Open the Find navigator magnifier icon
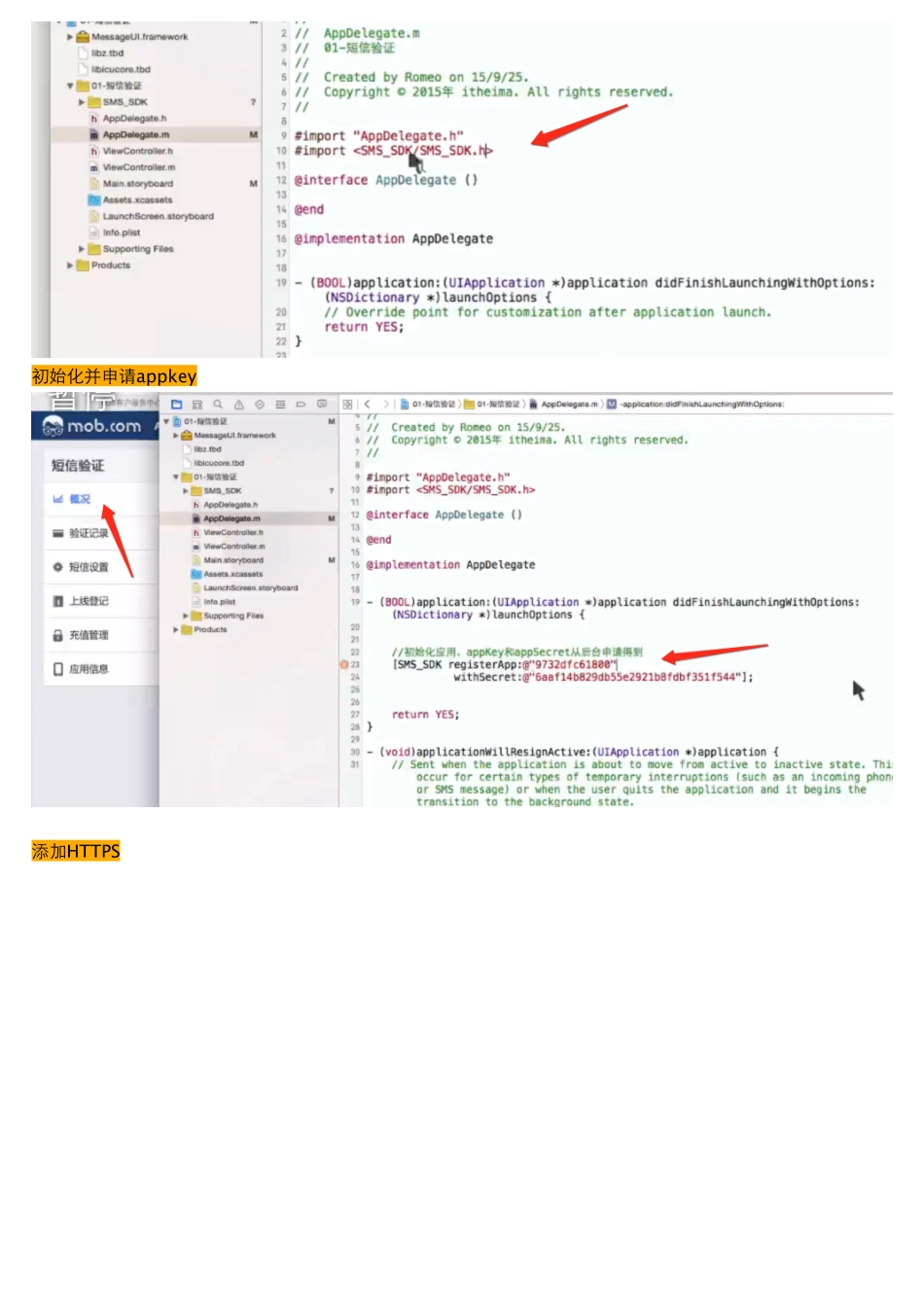Viewport: 924px width, 1308px height. point(218,405)
